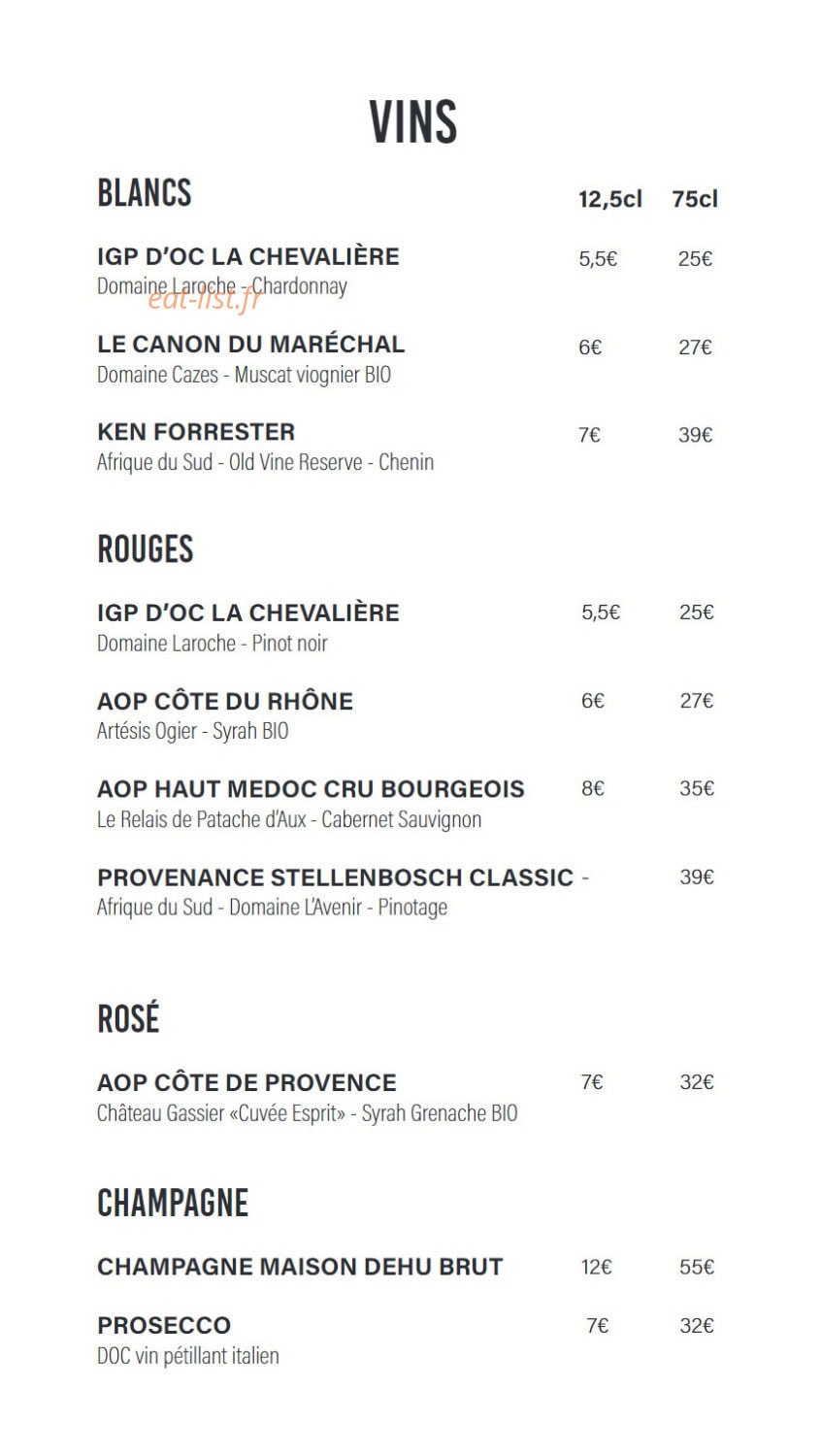Click the PROSECCO 32€ bottle price

[x=697, y=1325]
